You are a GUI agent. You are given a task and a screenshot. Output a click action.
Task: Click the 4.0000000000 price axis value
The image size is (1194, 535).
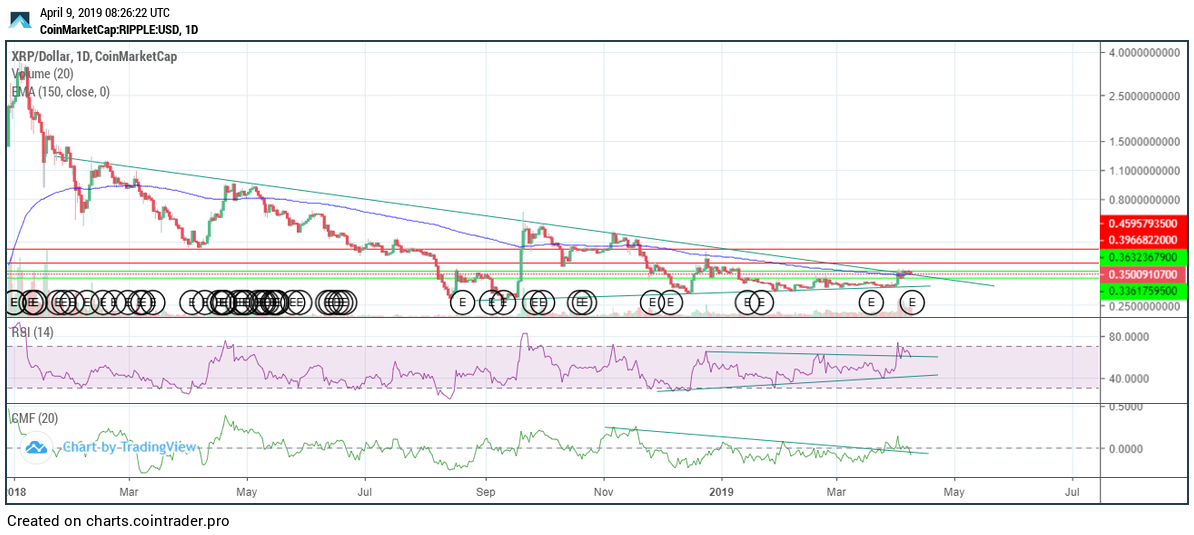(1145, 53)
